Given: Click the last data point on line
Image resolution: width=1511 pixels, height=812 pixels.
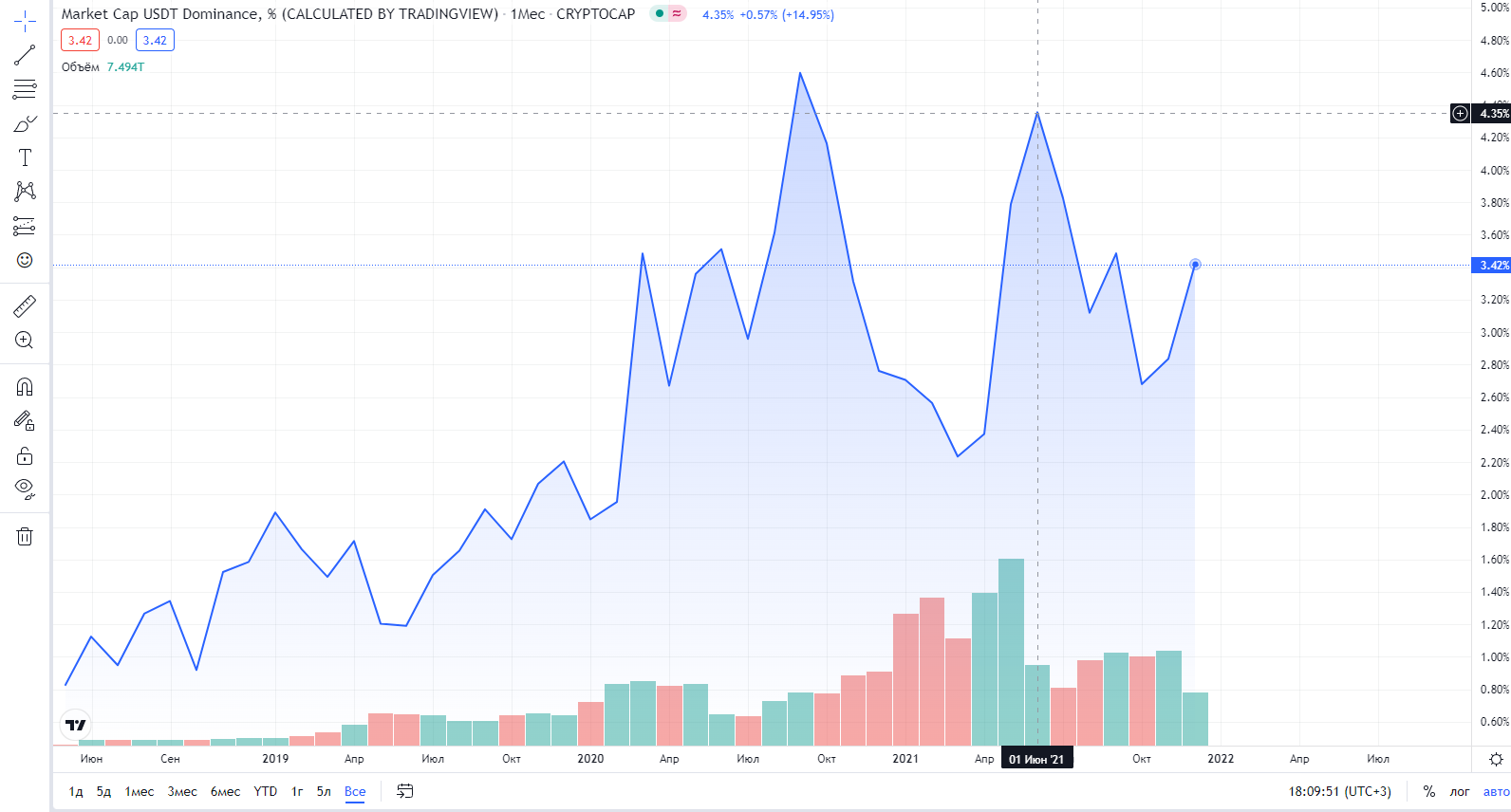Looking at the screenshot, I should pyautogui.click(x=1195, y=265).
